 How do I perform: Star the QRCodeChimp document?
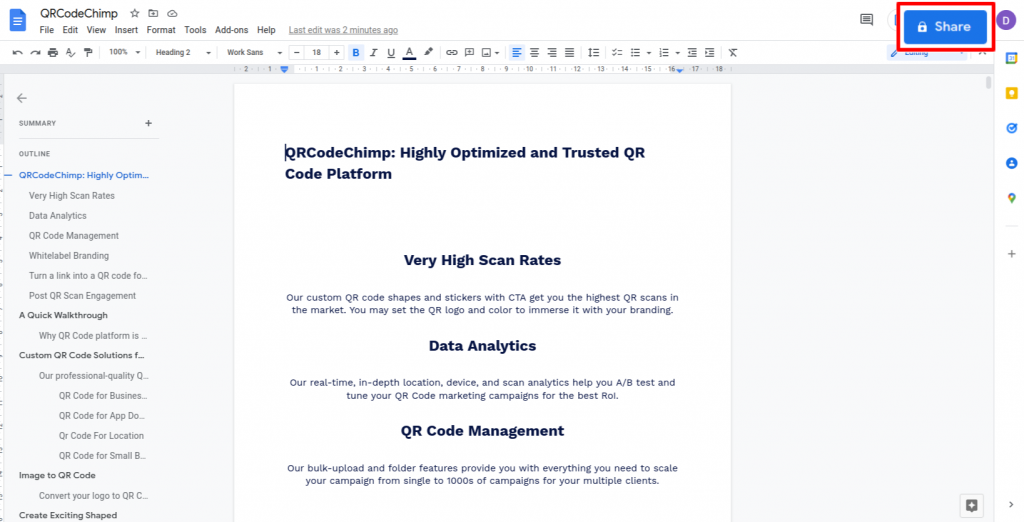pyautogui.click(x=135, y=13)
